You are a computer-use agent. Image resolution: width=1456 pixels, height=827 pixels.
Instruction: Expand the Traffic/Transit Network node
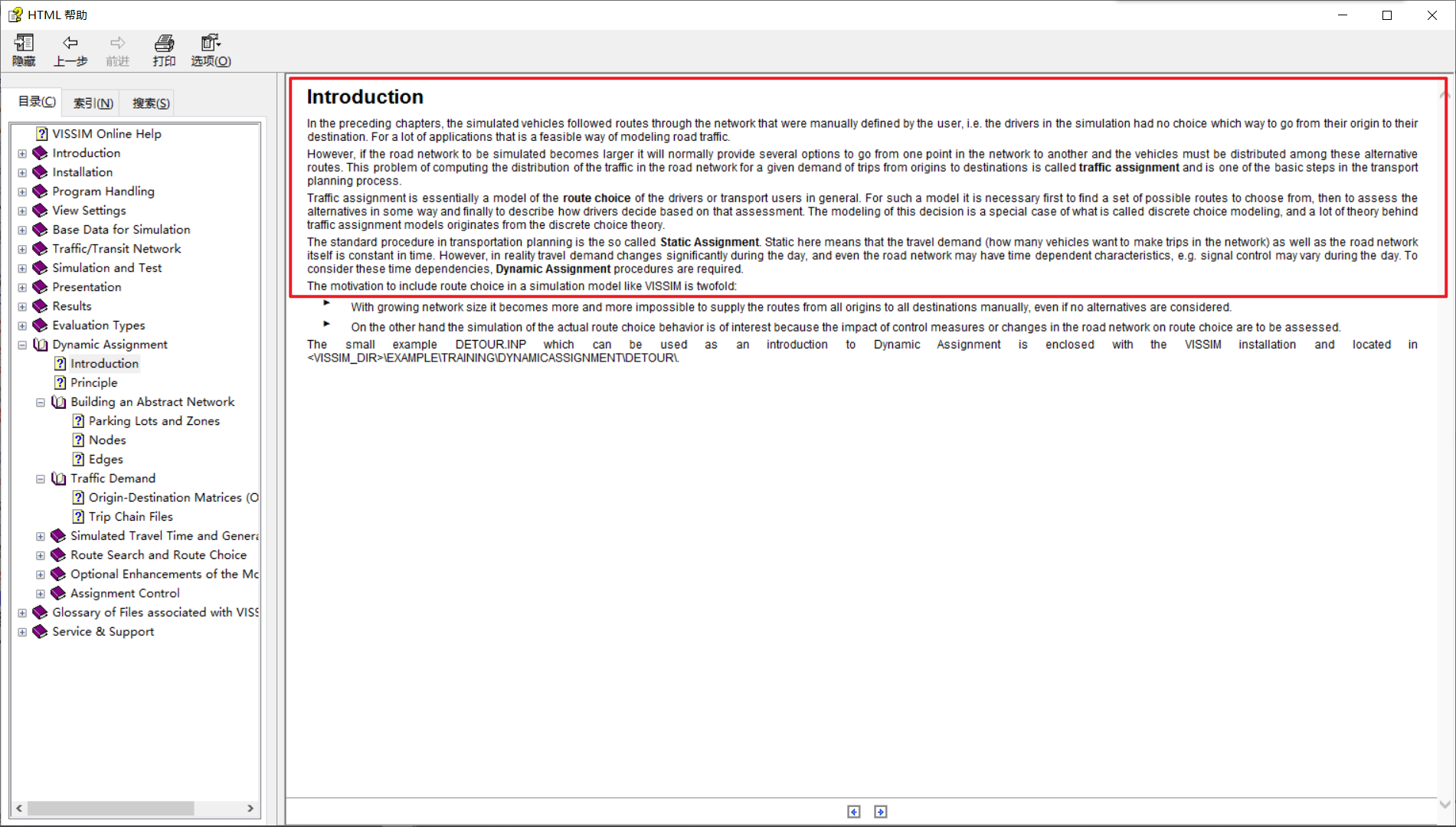22,250
